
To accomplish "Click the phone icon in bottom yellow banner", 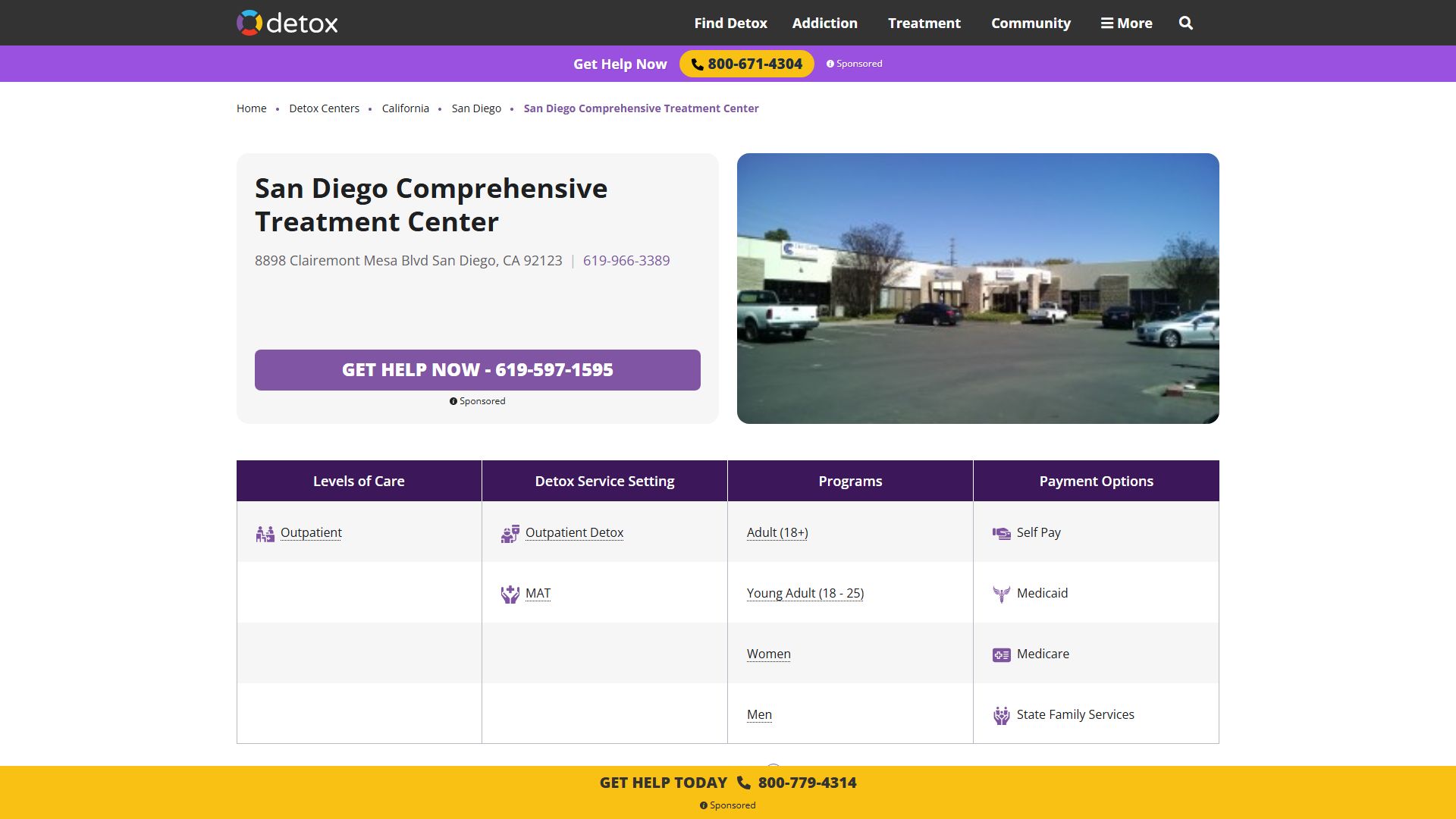I will 744,783.
